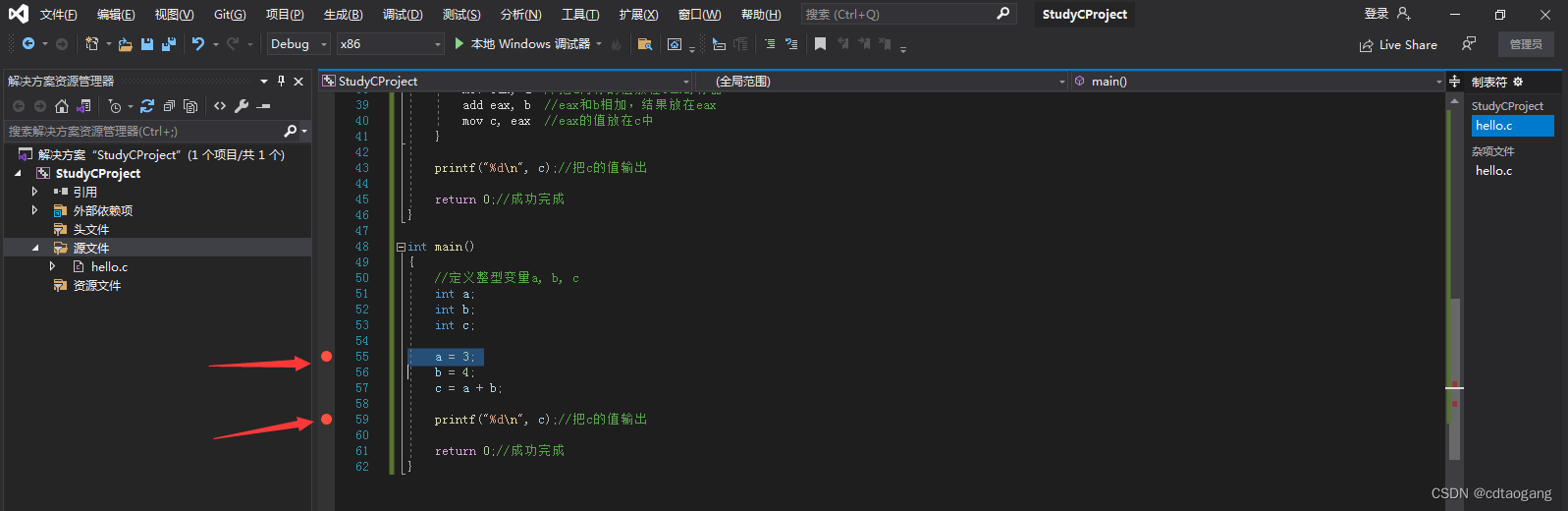Expand the hello.c tree node

(x=53, y=266)
